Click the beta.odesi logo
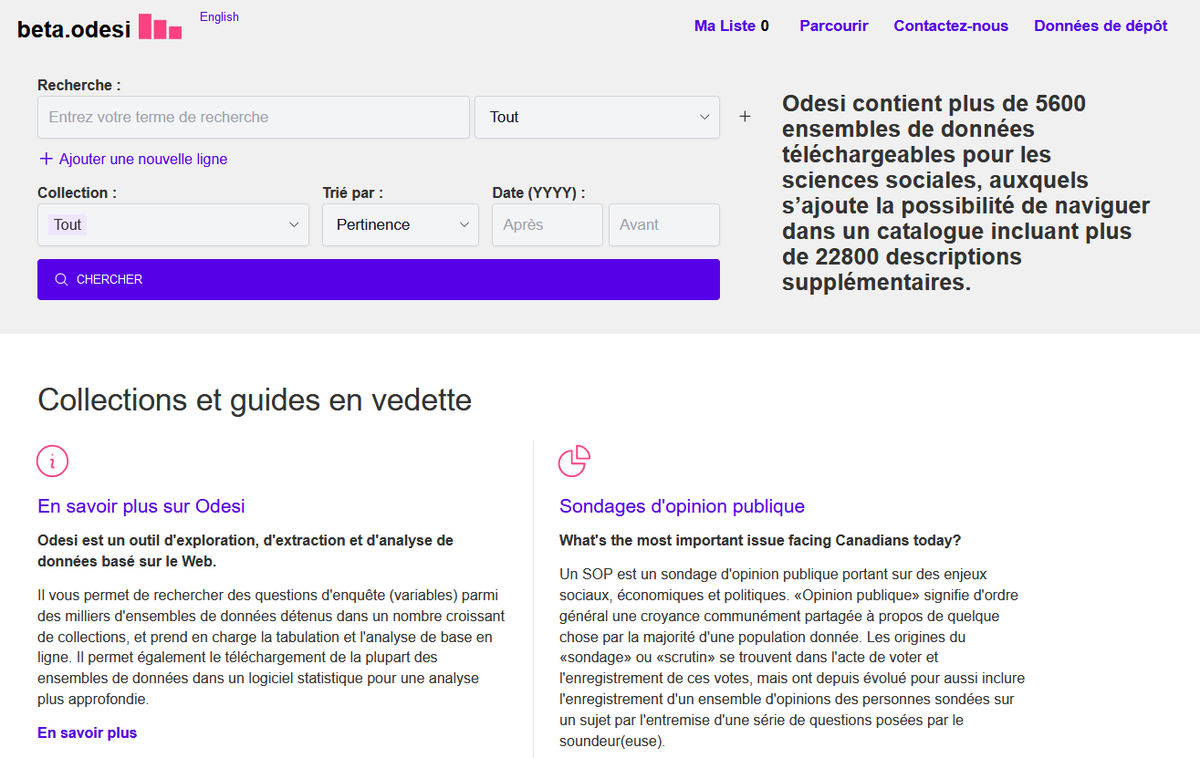Image resolution: width=1200 pixels, height=758 pixels. pyautogui.click(x=100, y=27)
